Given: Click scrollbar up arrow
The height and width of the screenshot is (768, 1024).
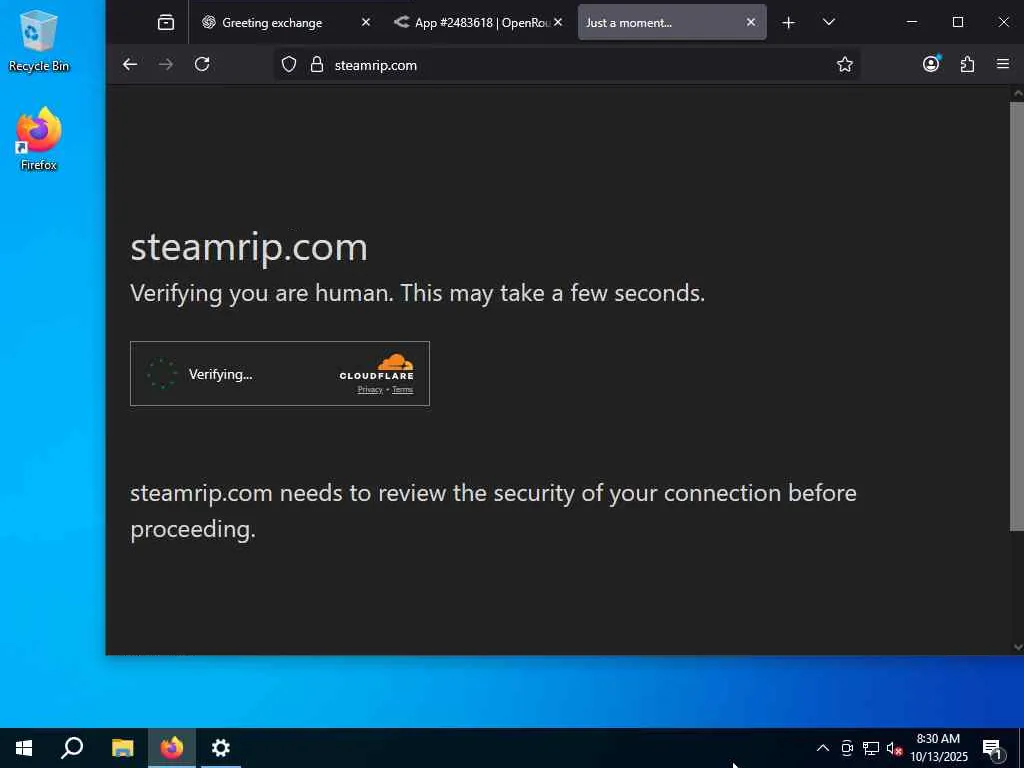Looking at the screenshot, I should (x=1017, y=93).
